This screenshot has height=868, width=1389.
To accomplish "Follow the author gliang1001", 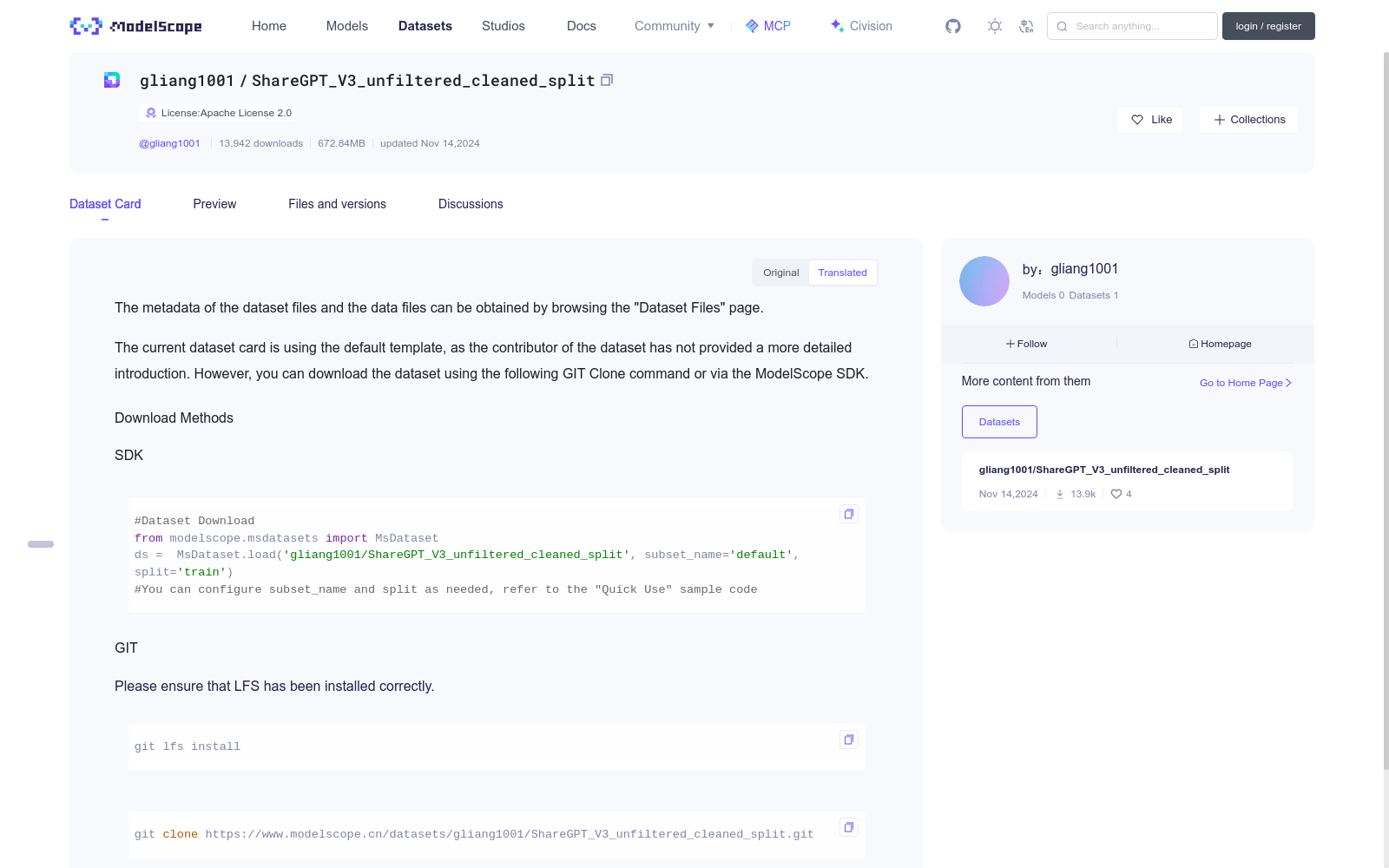I will coord(1027,344).
